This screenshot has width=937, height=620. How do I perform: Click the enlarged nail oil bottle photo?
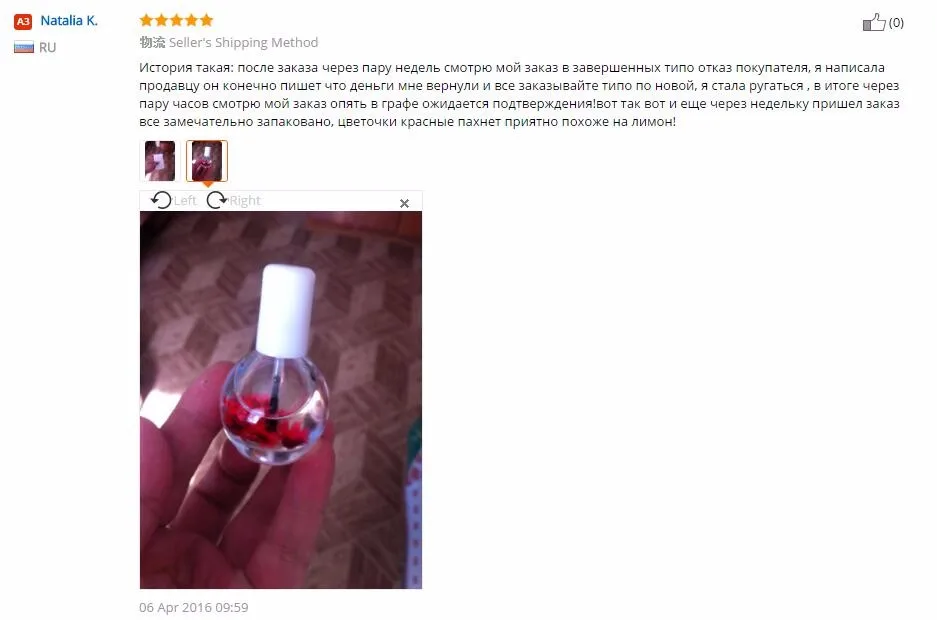281,400
